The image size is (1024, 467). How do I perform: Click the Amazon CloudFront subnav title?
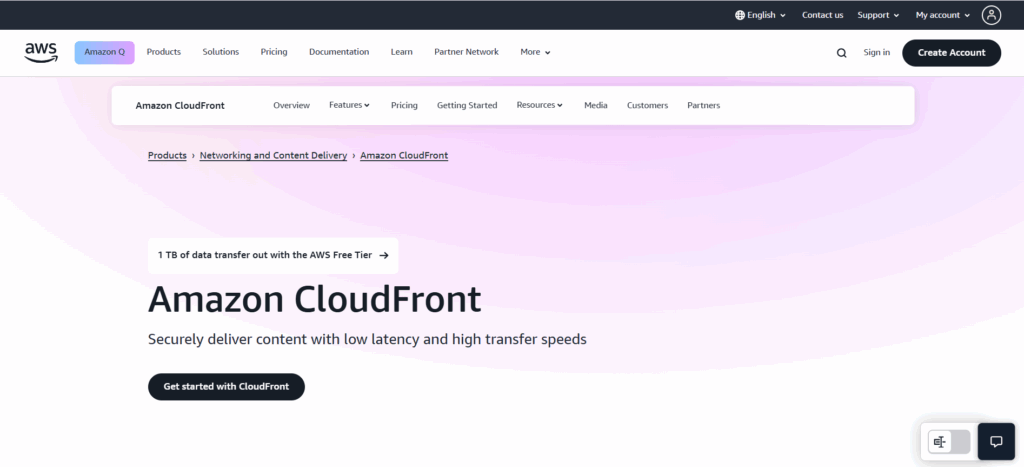pos(180,105)
